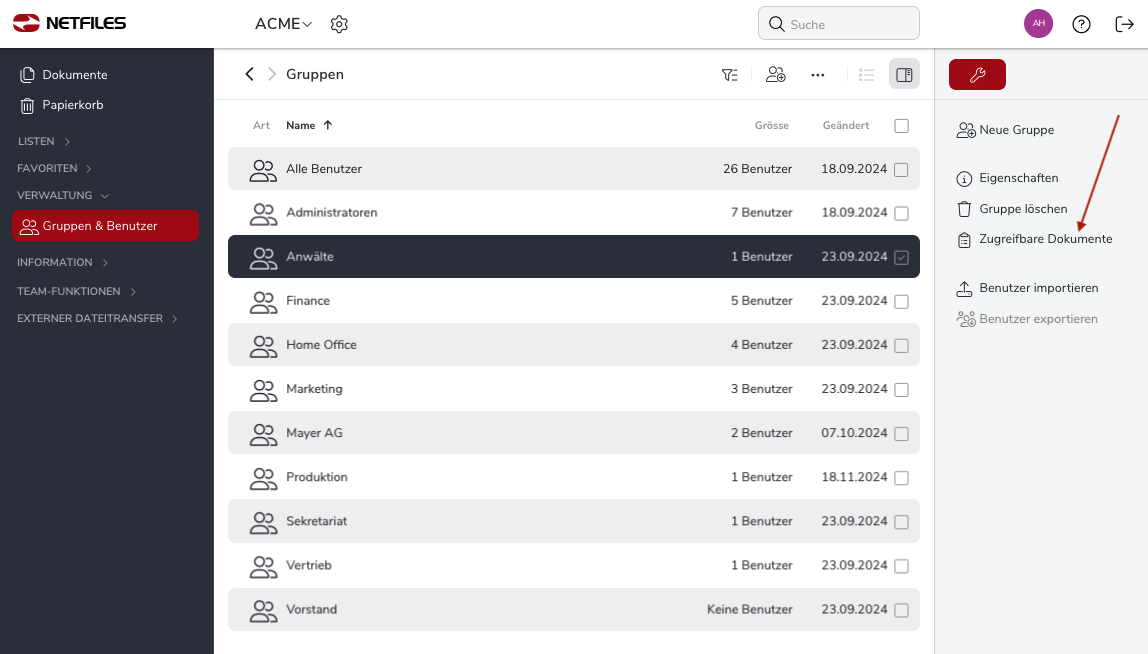This screenshot has height=654, width=1148.
Task: Check the Administratoren checkbox
Action: point(901,214)
